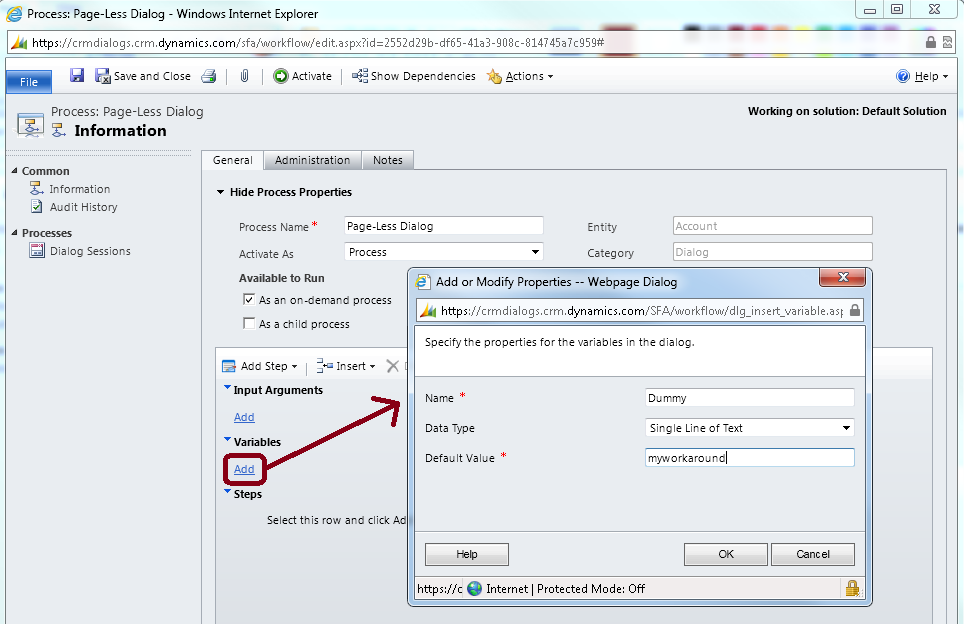Activate the process using Activate button
This screenshot has width=964, height=624.
point(302,76)
